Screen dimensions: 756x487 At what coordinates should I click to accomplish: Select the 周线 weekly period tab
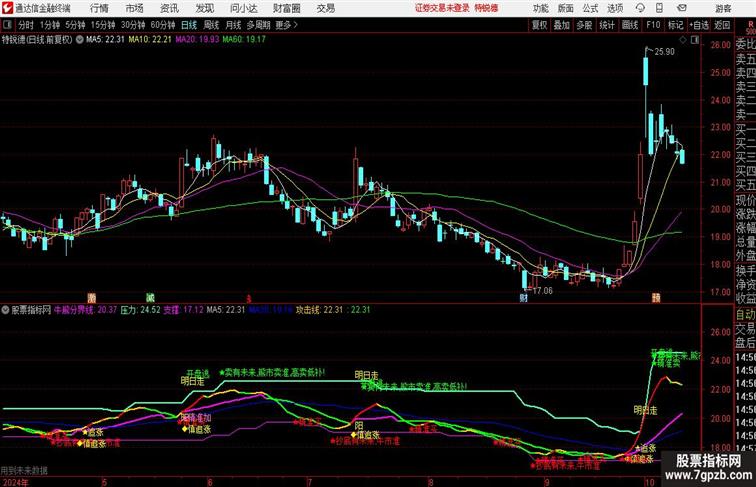[x=211, y=25]
